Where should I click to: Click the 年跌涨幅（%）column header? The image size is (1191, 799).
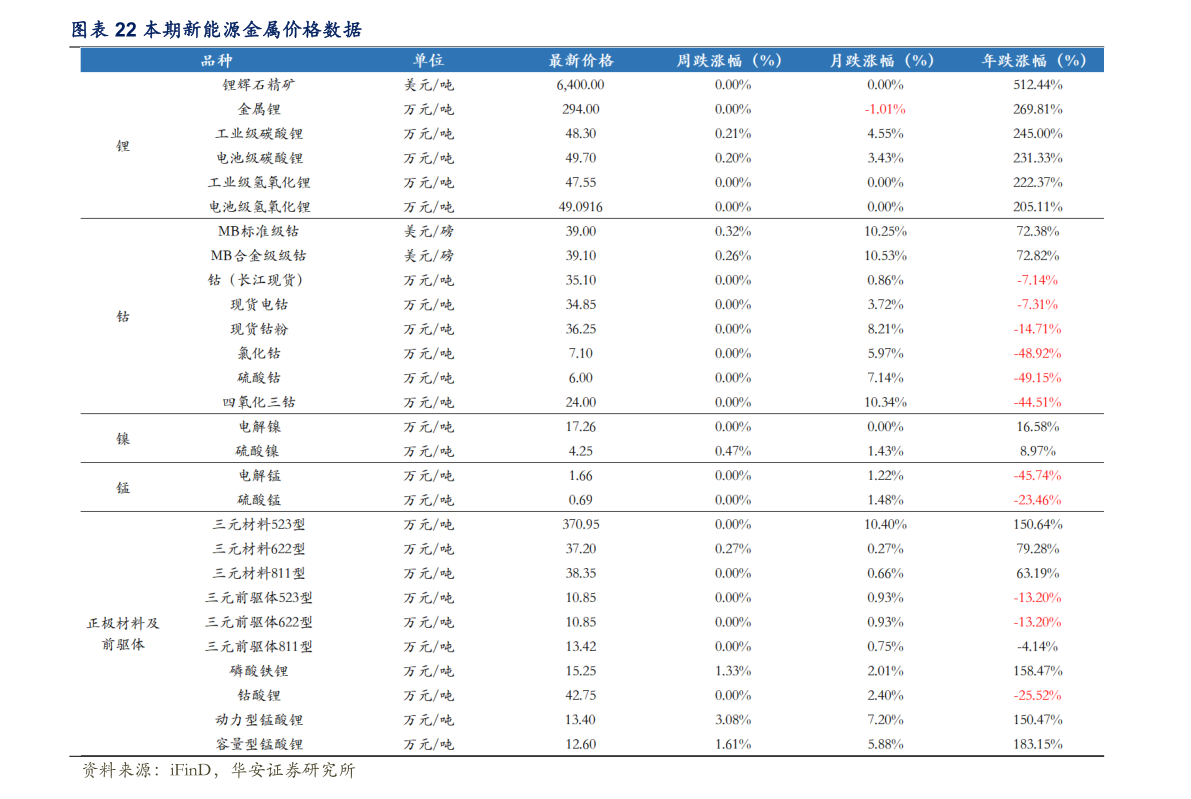pos(1036,60)
